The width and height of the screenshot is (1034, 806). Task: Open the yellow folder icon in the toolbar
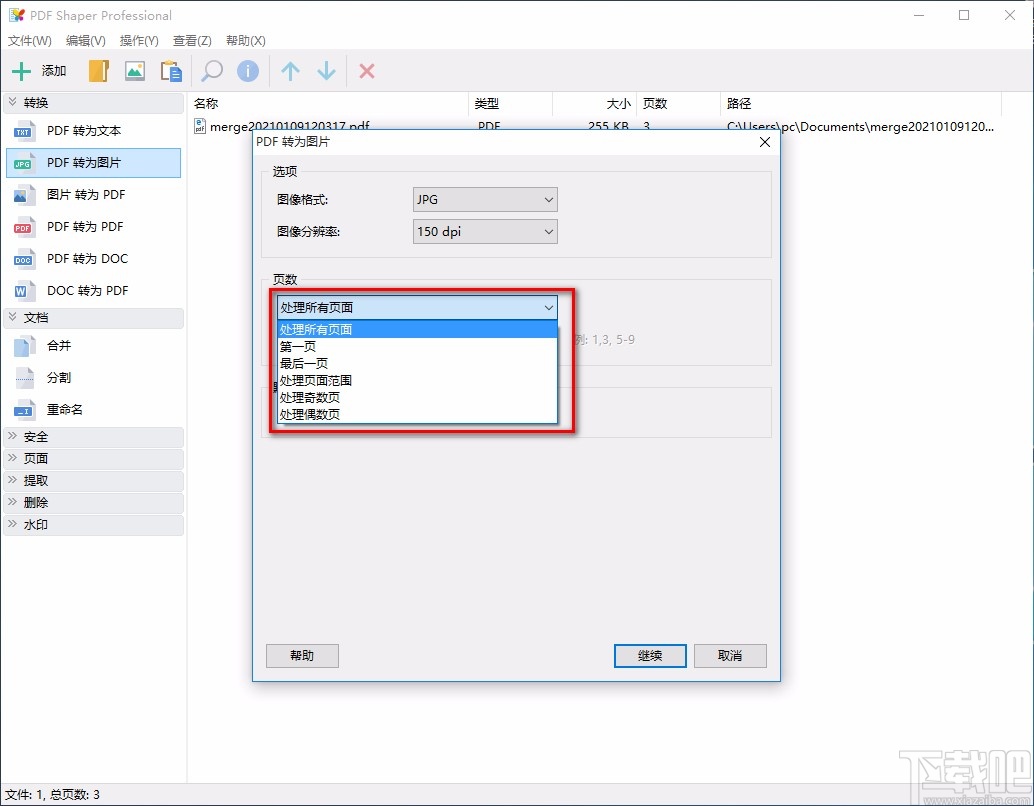pos(97,71)
